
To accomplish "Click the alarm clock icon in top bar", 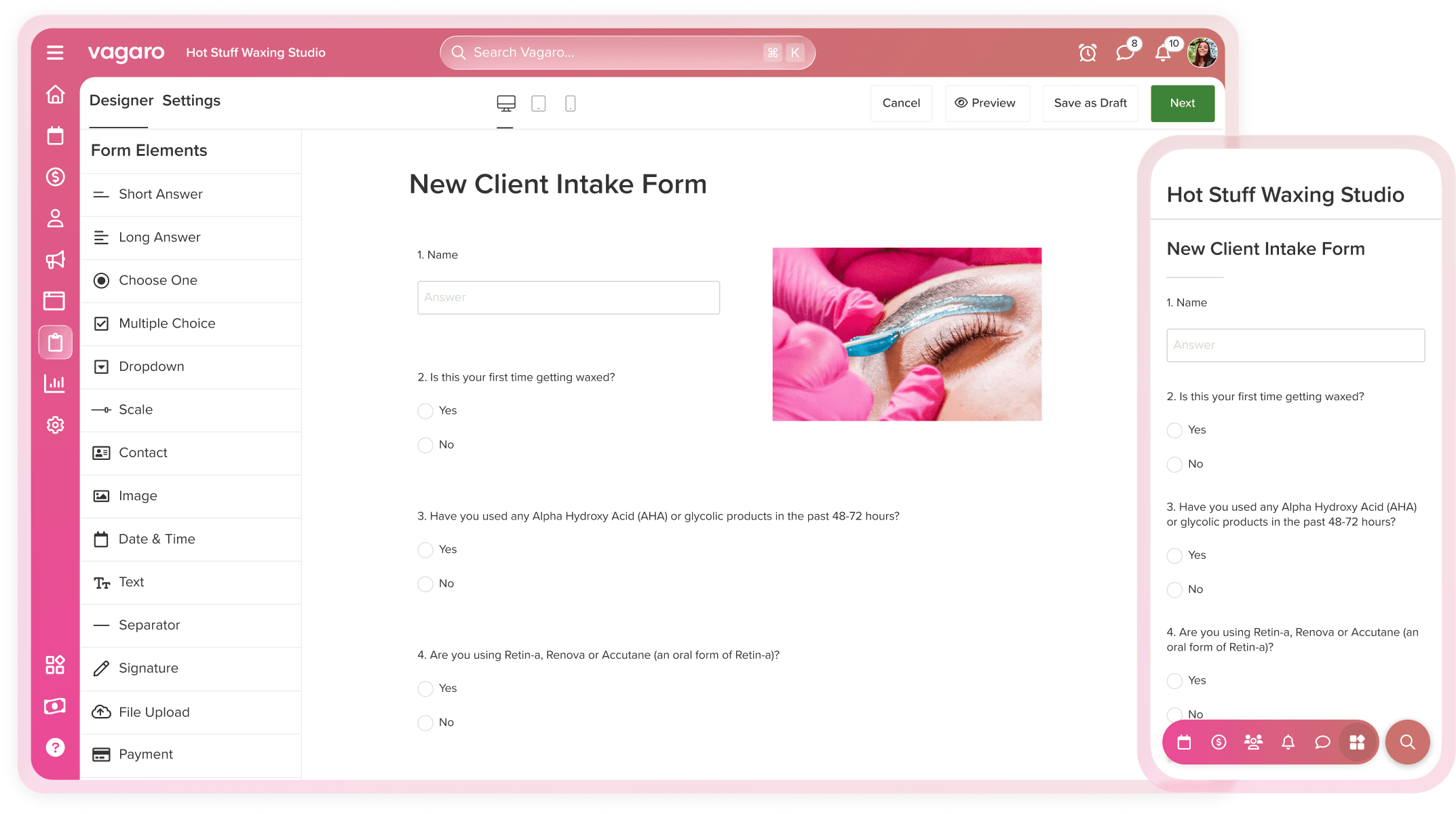I will (1087, 52).
